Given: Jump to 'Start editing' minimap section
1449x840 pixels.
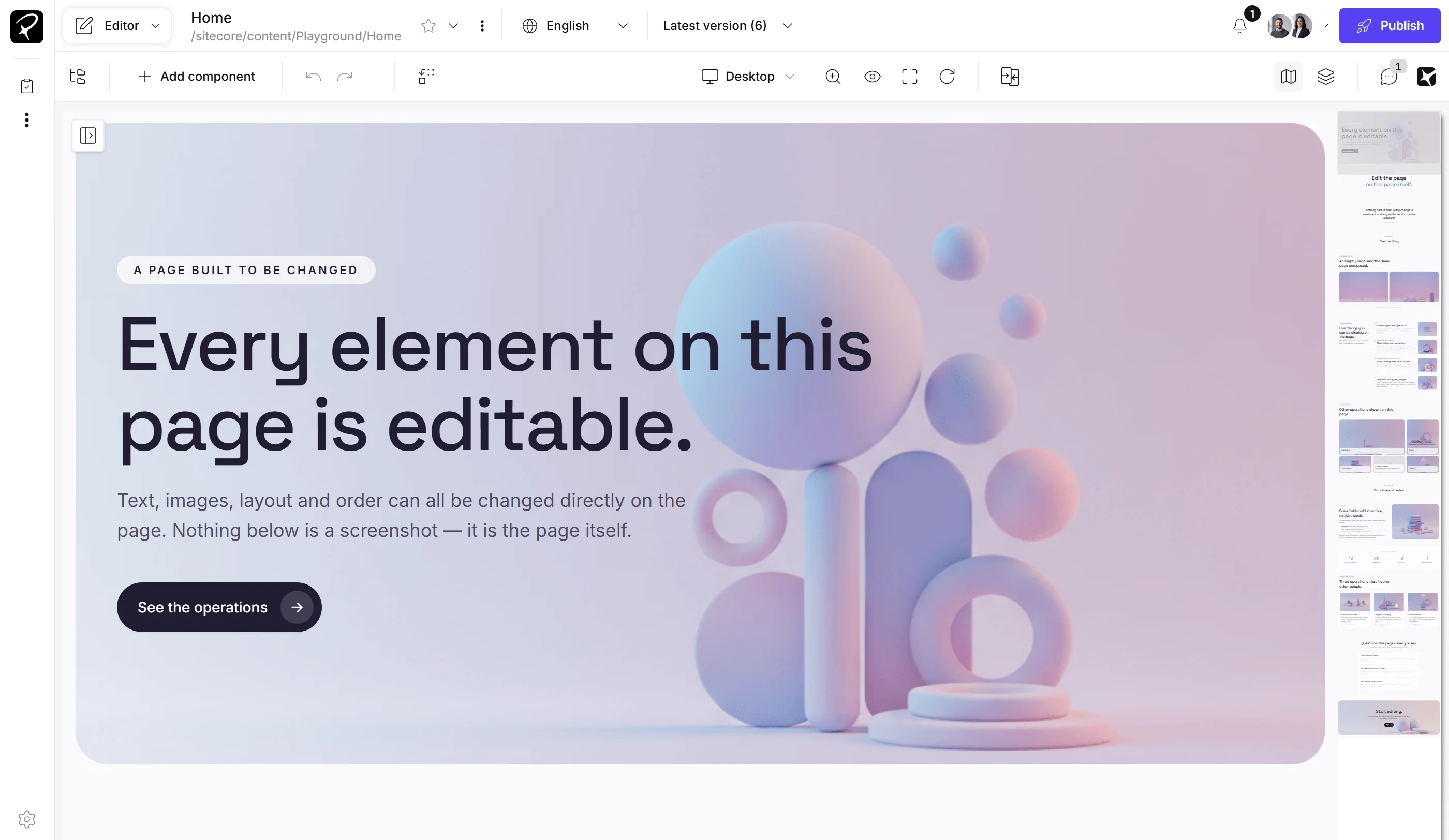Looking at the screenshot, I should 1388,717.
